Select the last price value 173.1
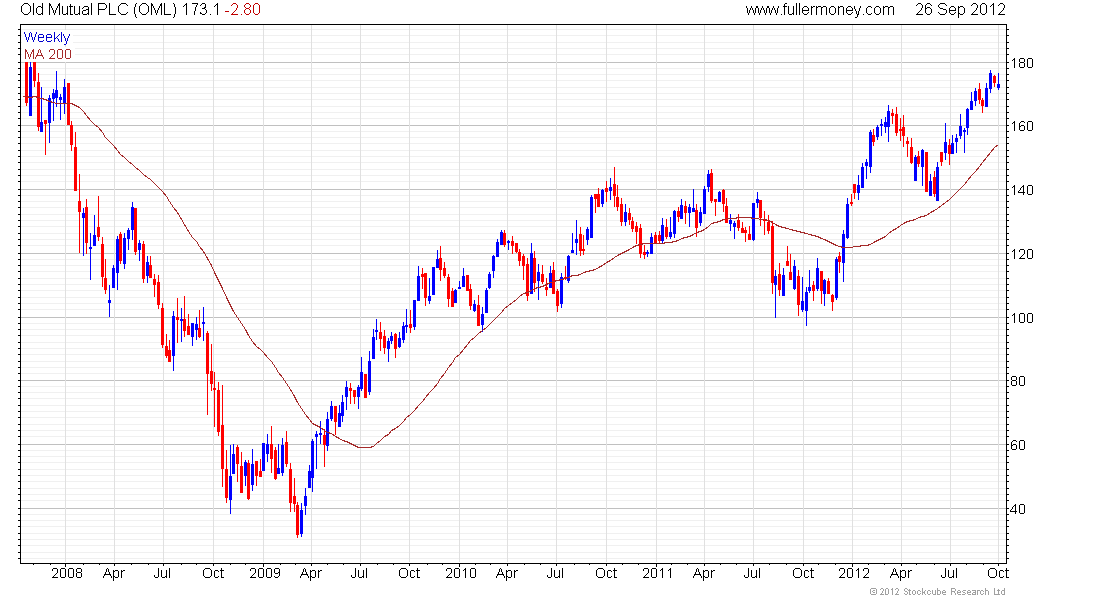Viewport: 1100px width, 600px height. tap(201, 10)
